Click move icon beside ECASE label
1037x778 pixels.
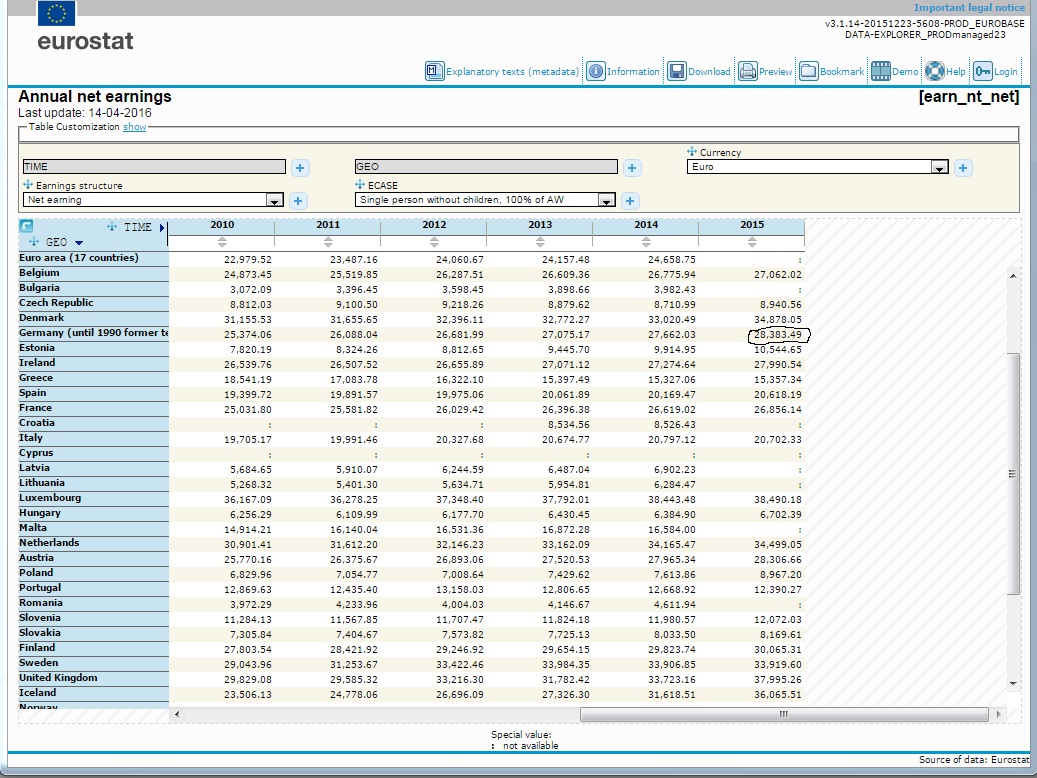point(360,185)
